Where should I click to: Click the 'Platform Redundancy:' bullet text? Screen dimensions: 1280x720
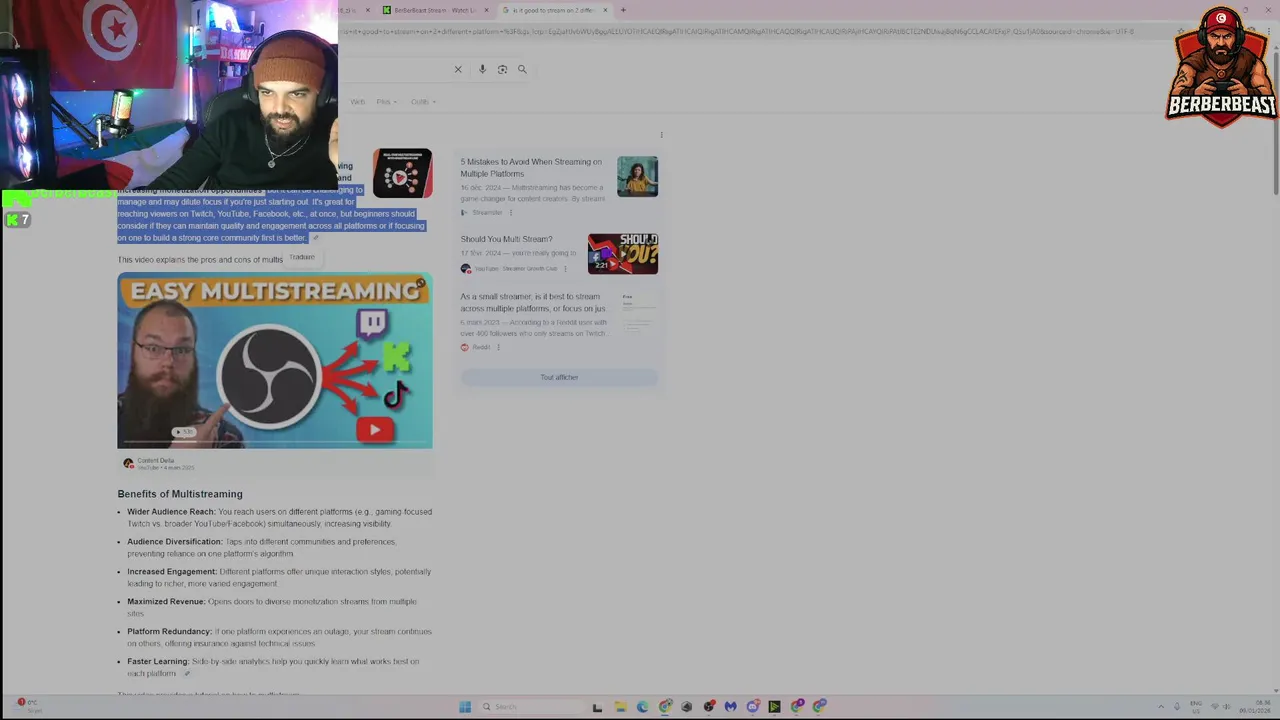click(x=170, y=632)
